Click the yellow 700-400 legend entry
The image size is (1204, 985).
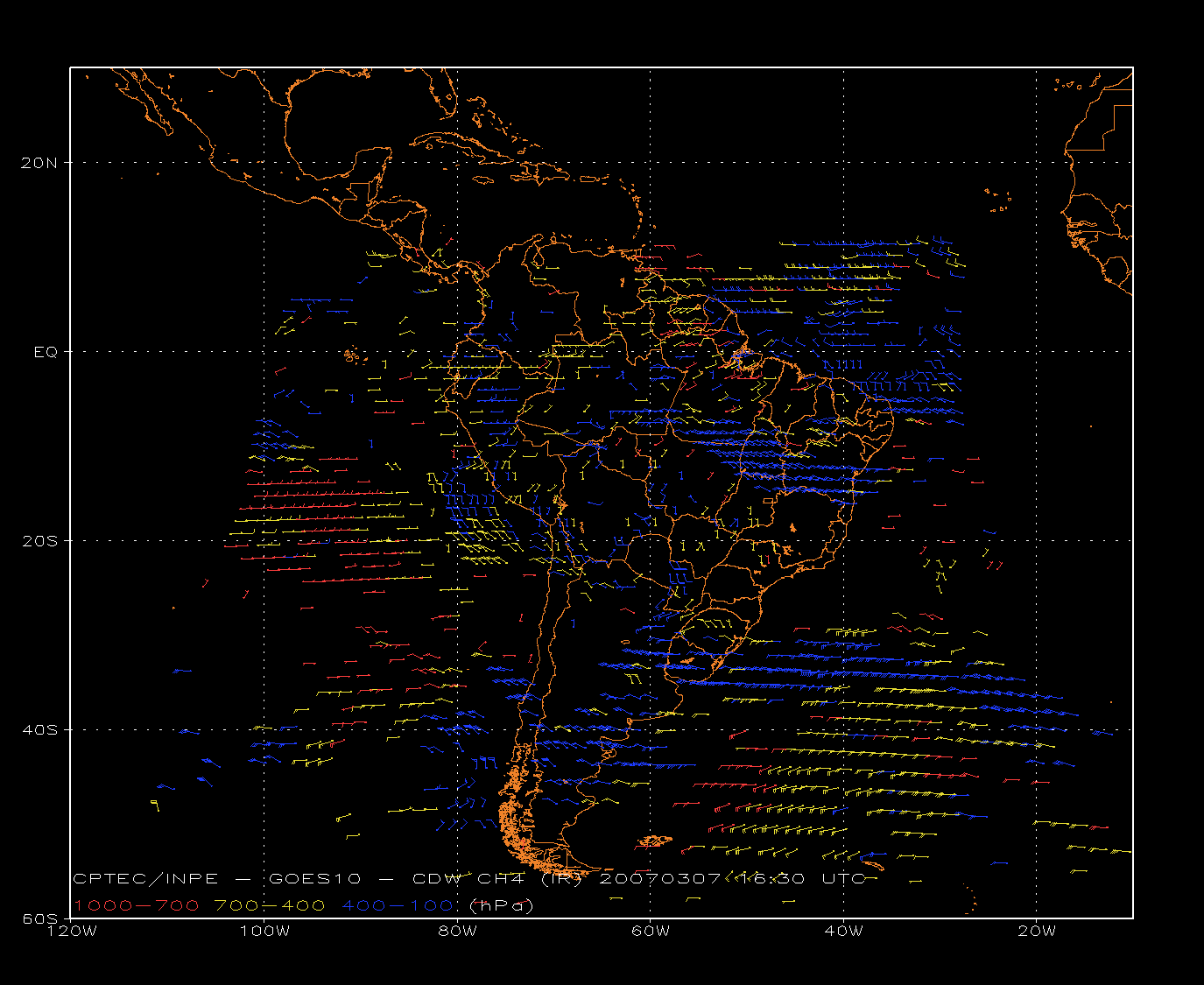coord(270,905)
